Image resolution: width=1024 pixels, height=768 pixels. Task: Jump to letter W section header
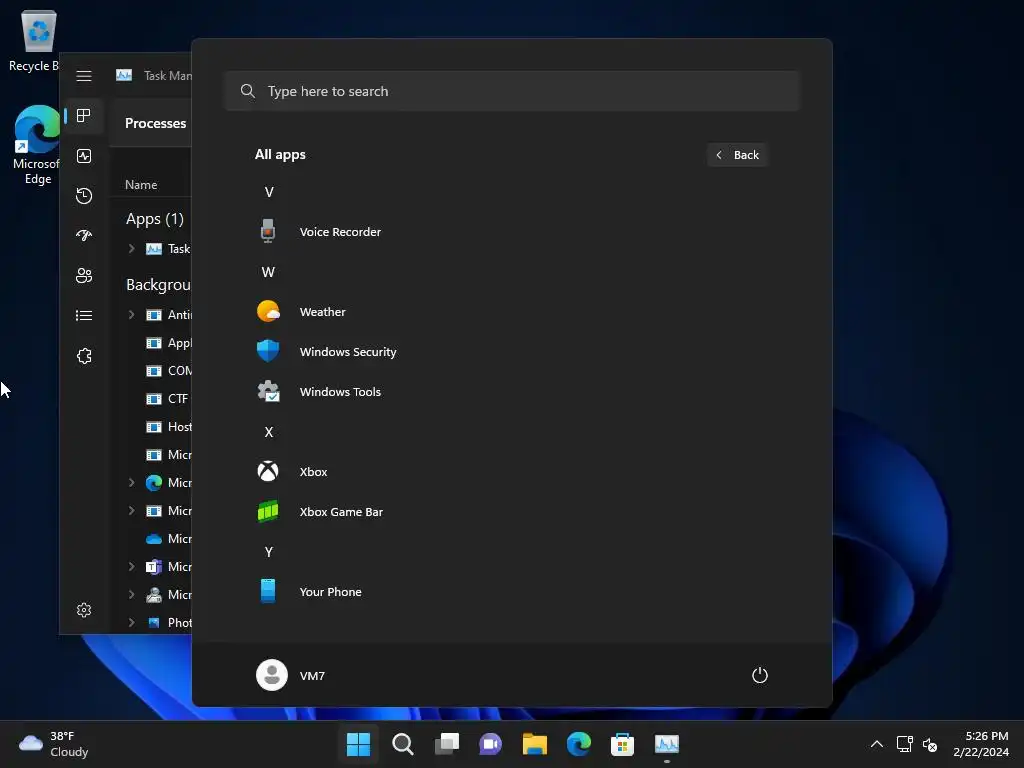(x=268, y=272)
